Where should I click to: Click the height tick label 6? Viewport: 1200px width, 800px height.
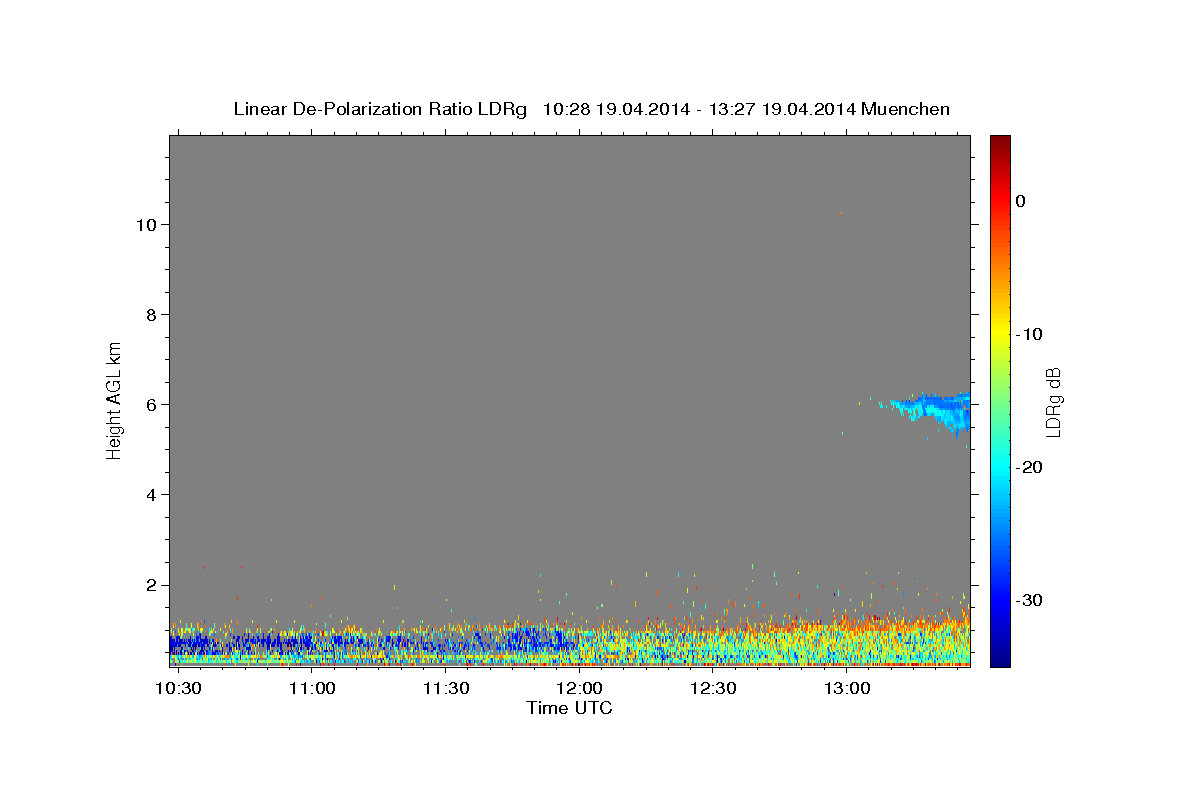pyautogui.click(x=149, y=404)
